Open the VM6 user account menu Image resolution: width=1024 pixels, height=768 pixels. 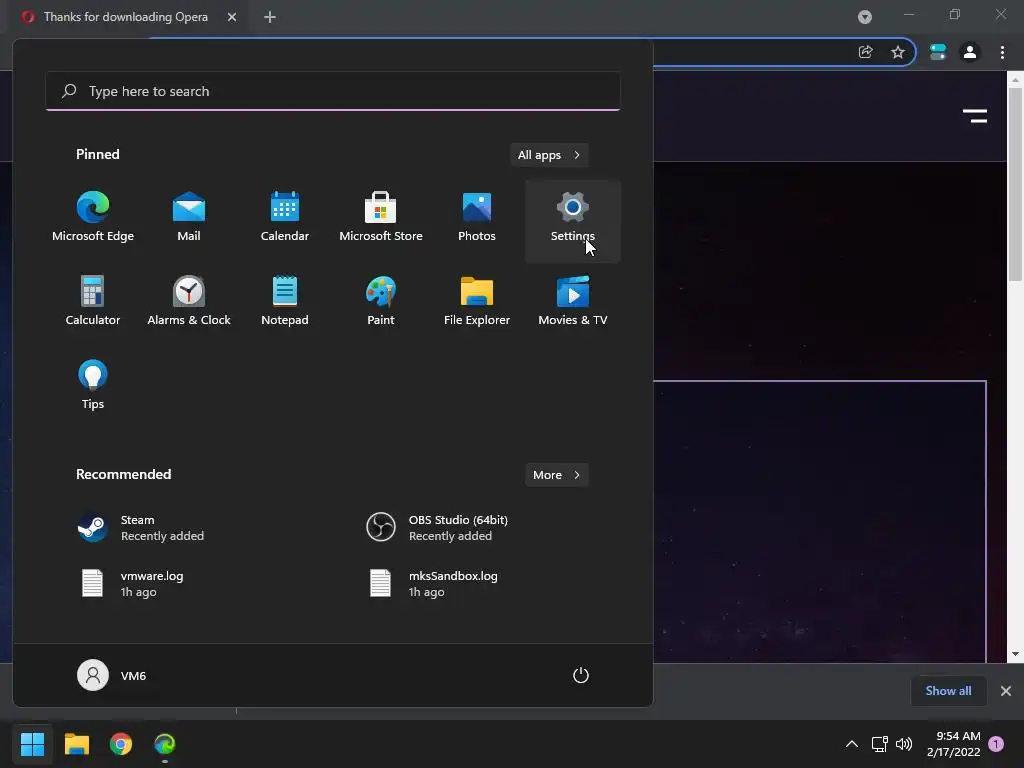[112, 675]
